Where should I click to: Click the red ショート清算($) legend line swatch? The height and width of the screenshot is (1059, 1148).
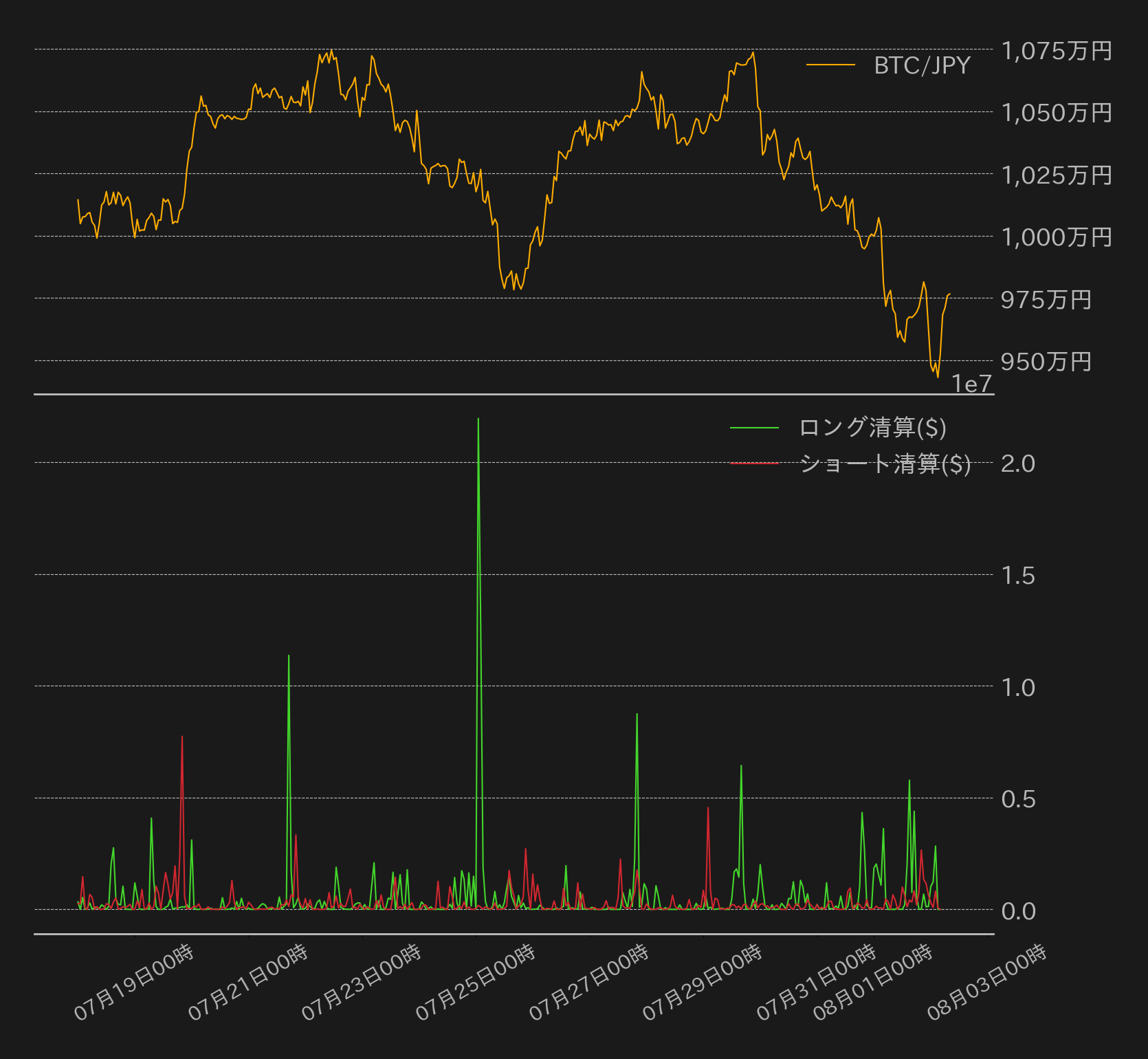tap(754, 463)
